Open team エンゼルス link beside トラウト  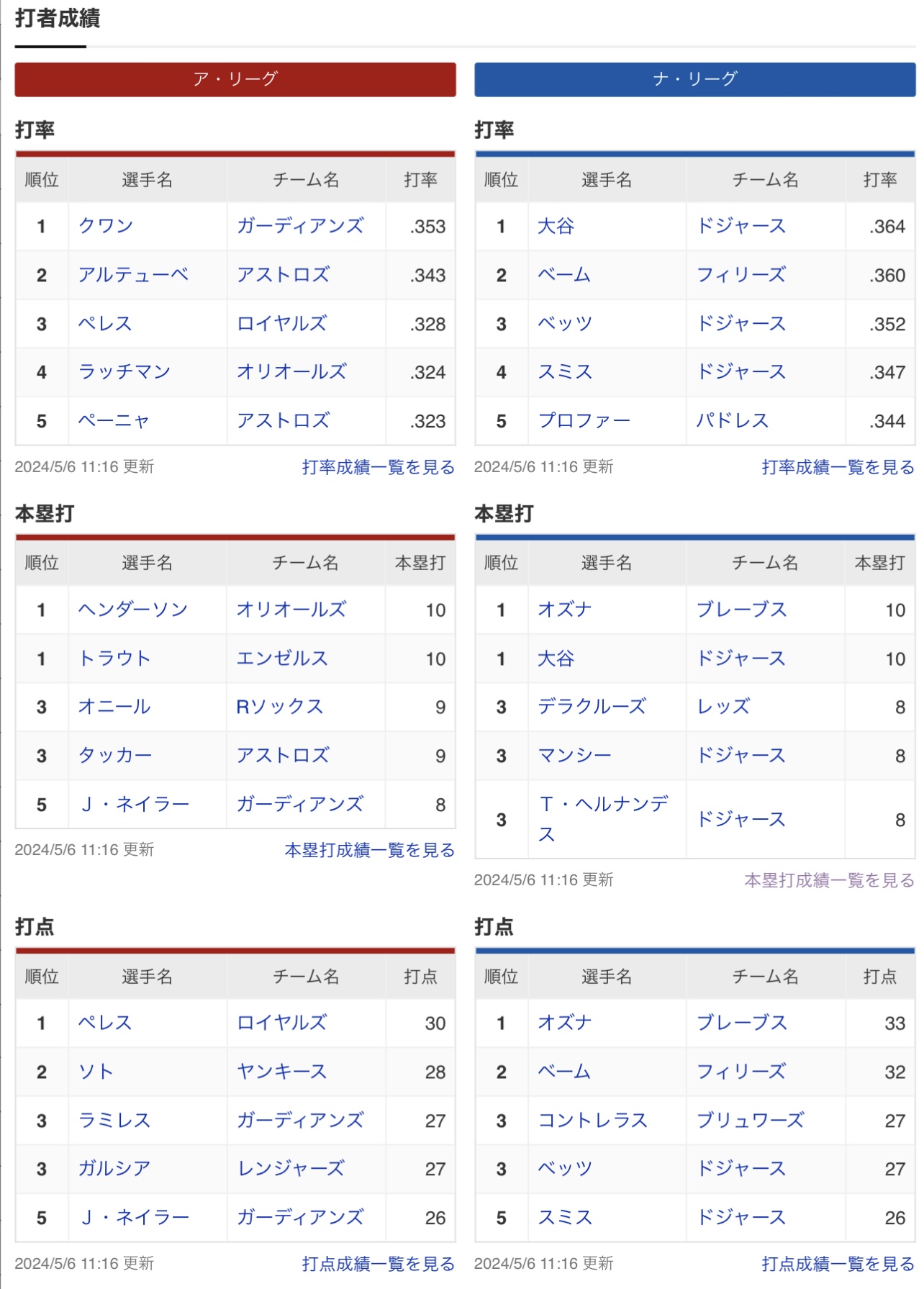pyautogui.click(x=282, y=659)
